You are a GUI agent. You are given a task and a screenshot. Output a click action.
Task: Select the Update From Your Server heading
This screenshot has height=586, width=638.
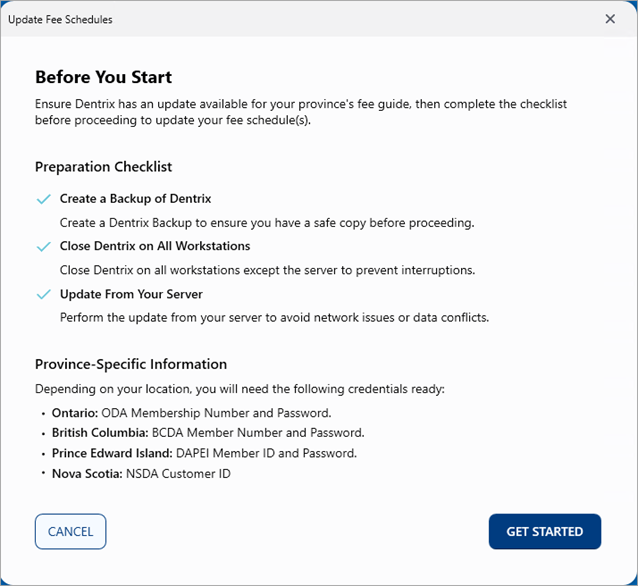coord(131,294)
